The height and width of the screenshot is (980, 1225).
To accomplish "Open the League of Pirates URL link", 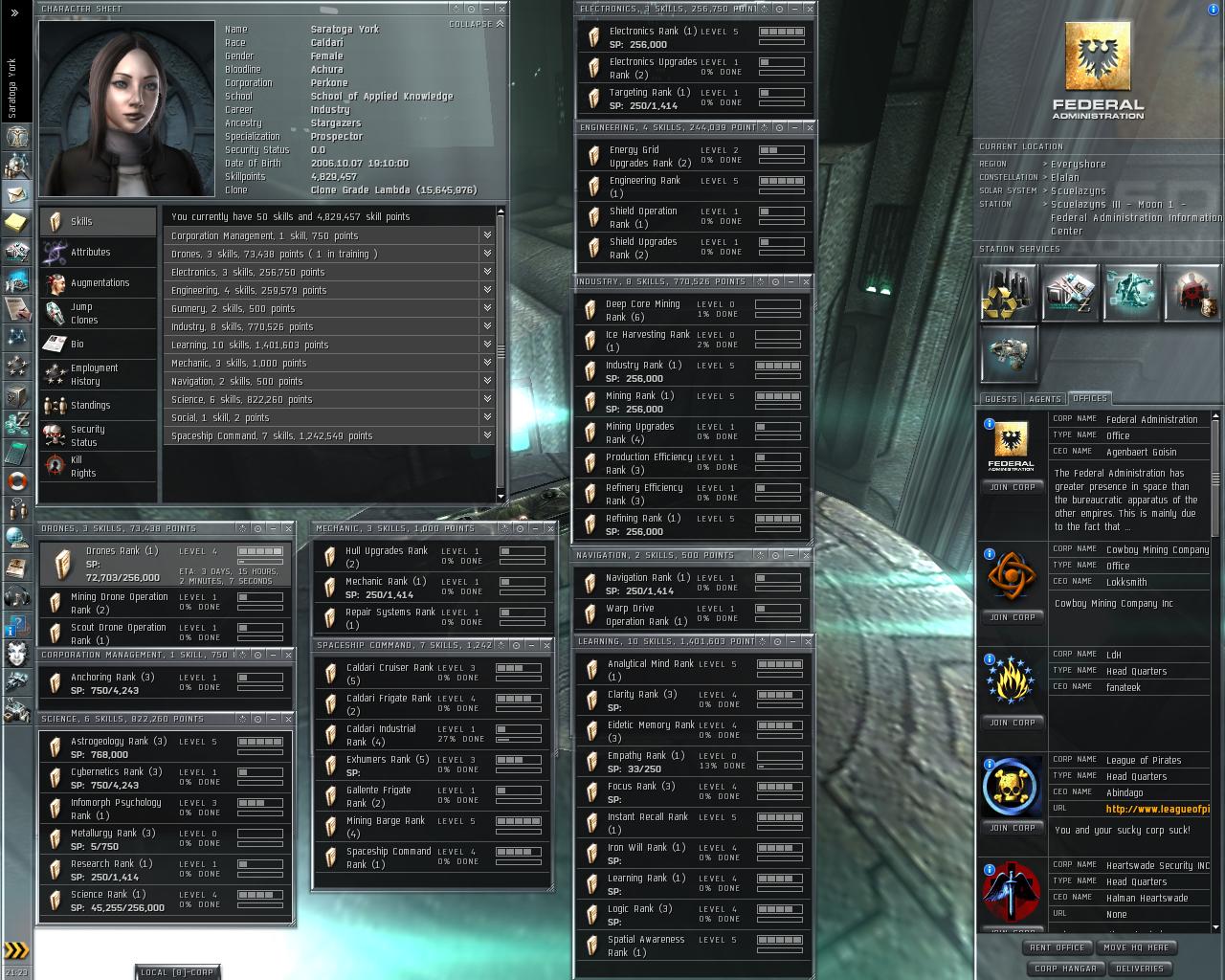I will coord(1158,809).
